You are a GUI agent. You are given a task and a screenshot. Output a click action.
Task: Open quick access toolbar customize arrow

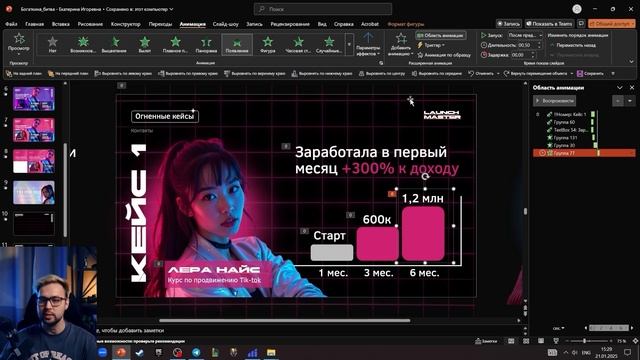(613, 73)
